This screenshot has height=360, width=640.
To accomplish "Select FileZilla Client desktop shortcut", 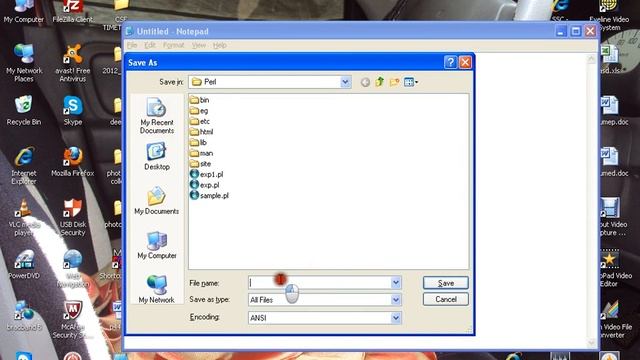I will [x=73, y=11].
